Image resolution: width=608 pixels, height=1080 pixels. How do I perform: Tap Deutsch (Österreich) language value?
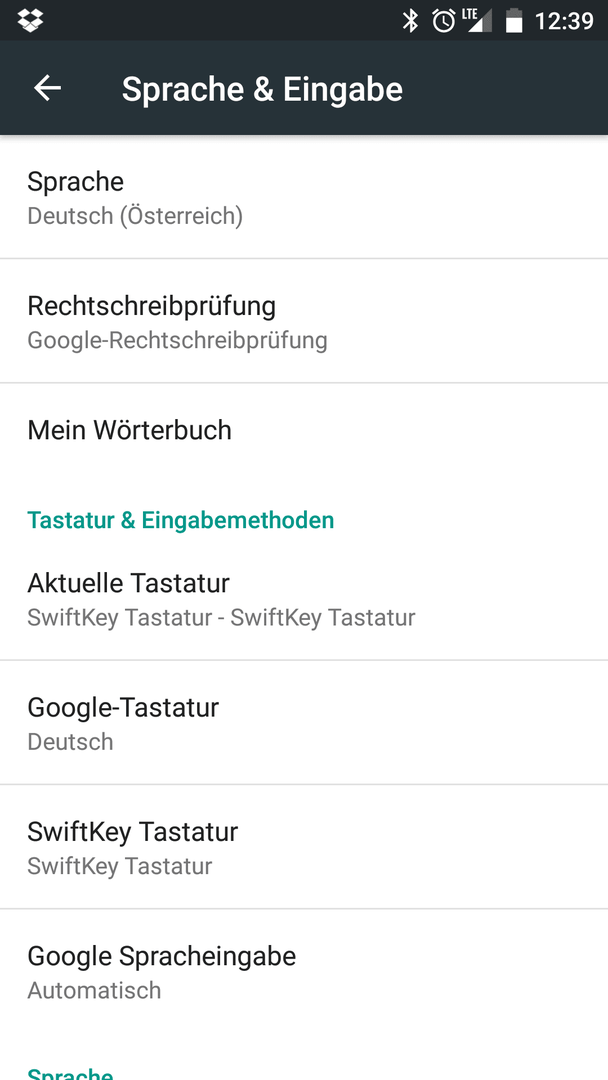pyautogui.click(x=135, y=216)
